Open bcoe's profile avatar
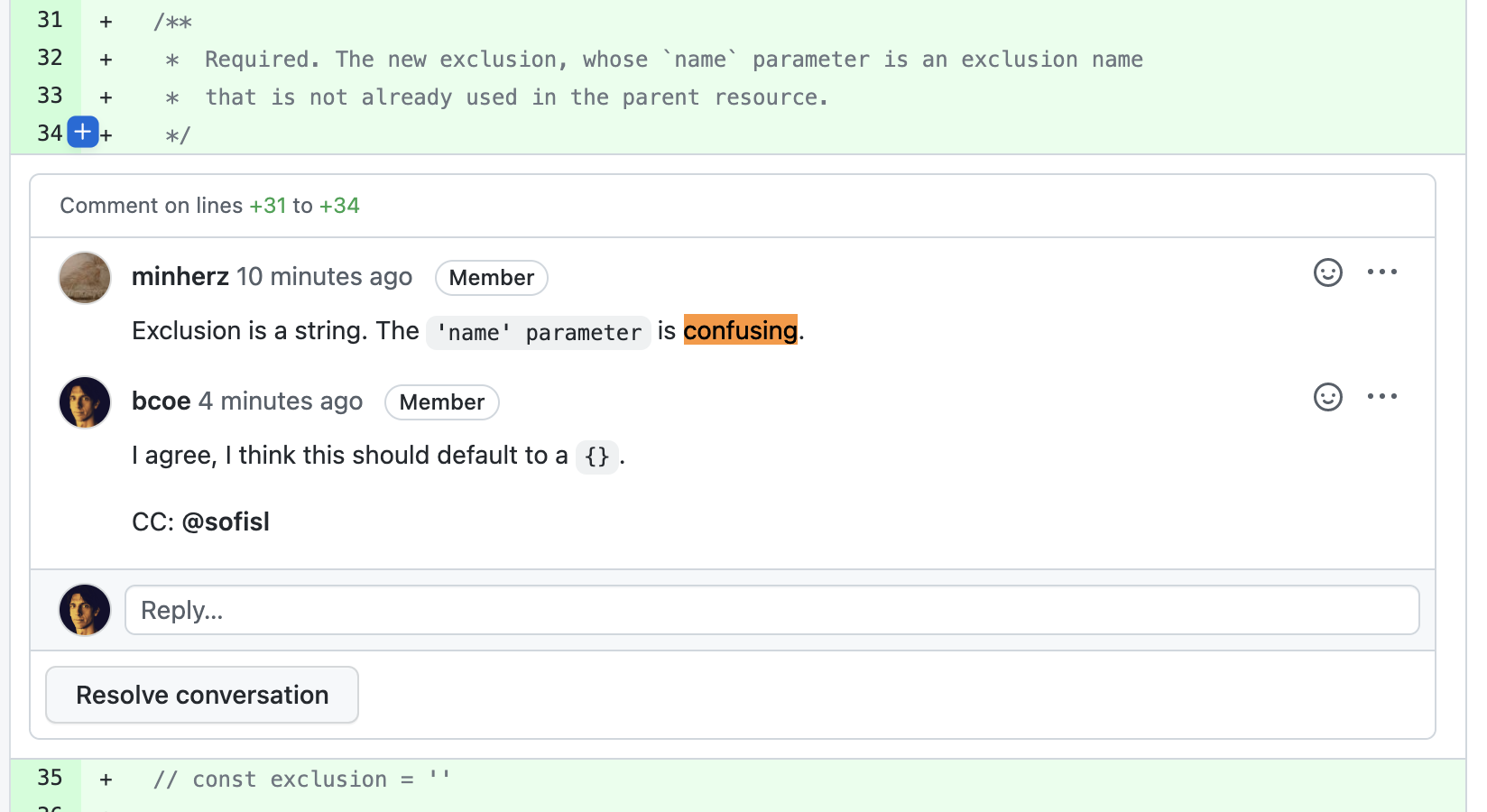 pyautogui.click(x=84, y=402)
